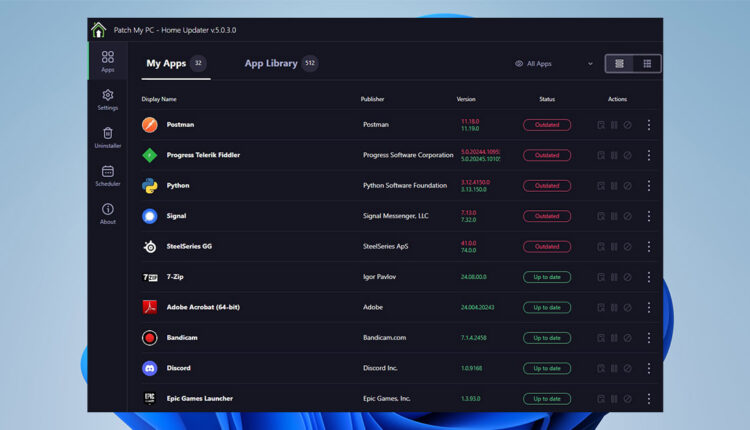This screenshot has height=430, width=750.
Task: Open the About page icon
Action: (107, 214)
